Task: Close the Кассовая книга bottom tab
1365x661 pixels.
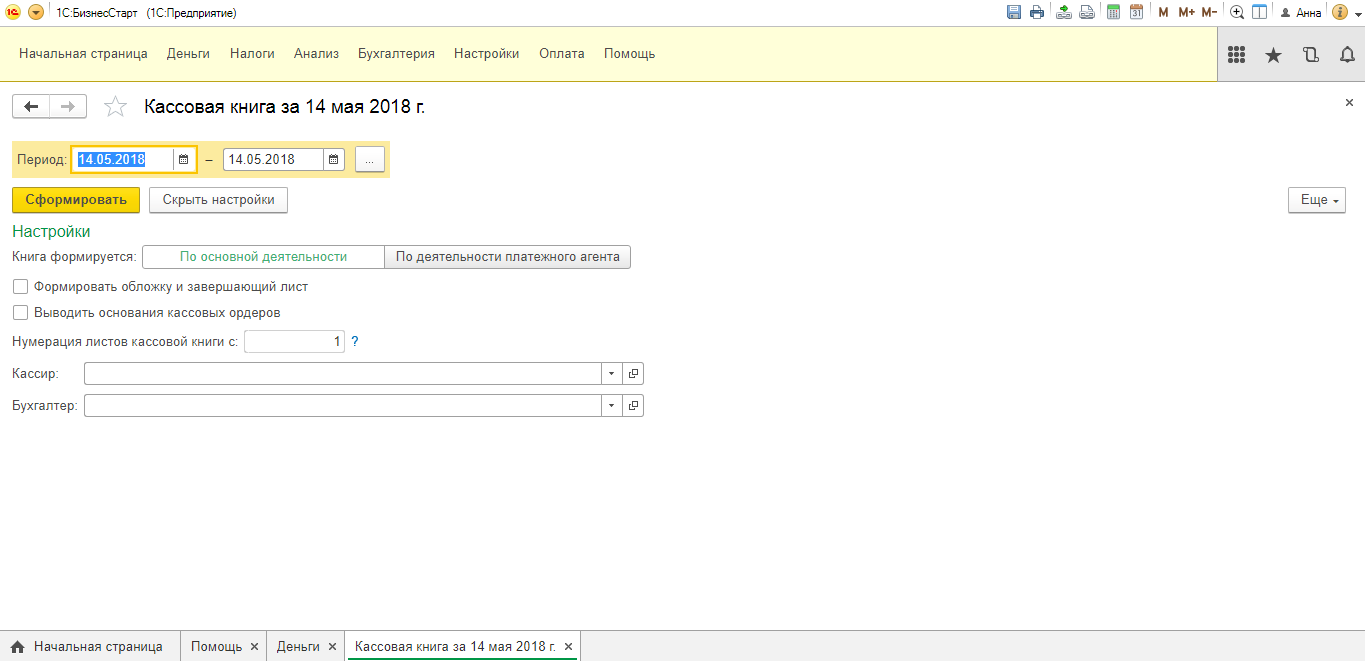Action: 568,647
